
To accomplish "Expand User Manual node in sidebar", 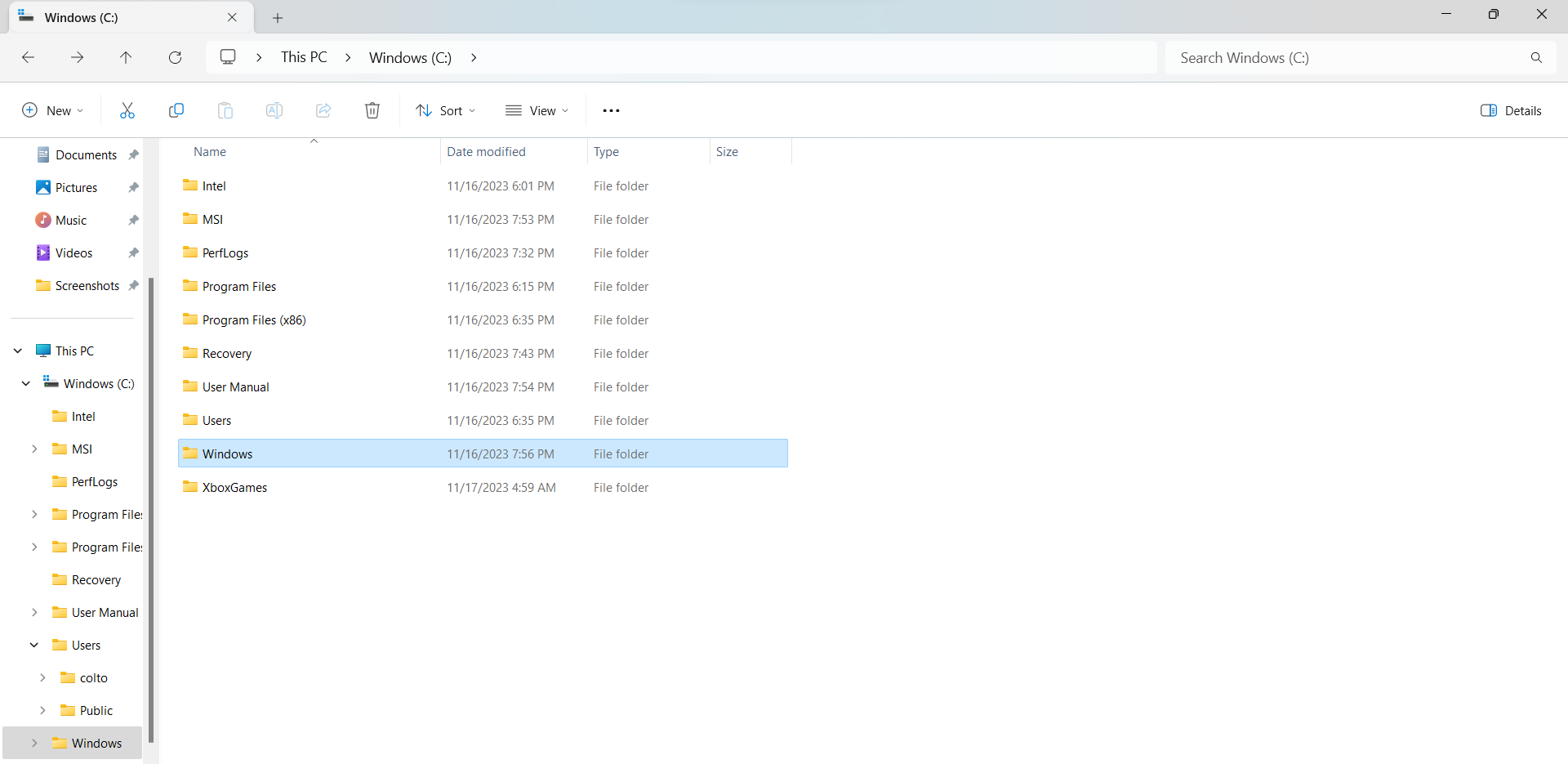I will 34,612.
